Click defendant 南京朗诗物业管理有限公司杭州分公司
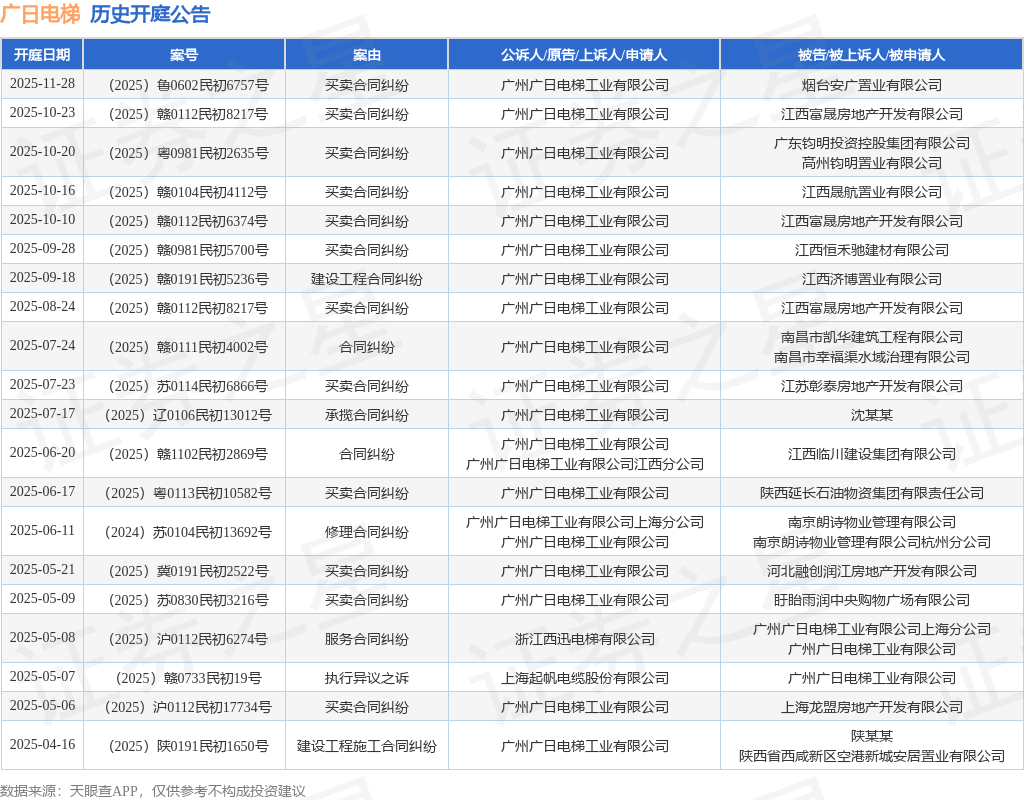This screenshot has width=1024, height=800. click(x=871, y=541)
